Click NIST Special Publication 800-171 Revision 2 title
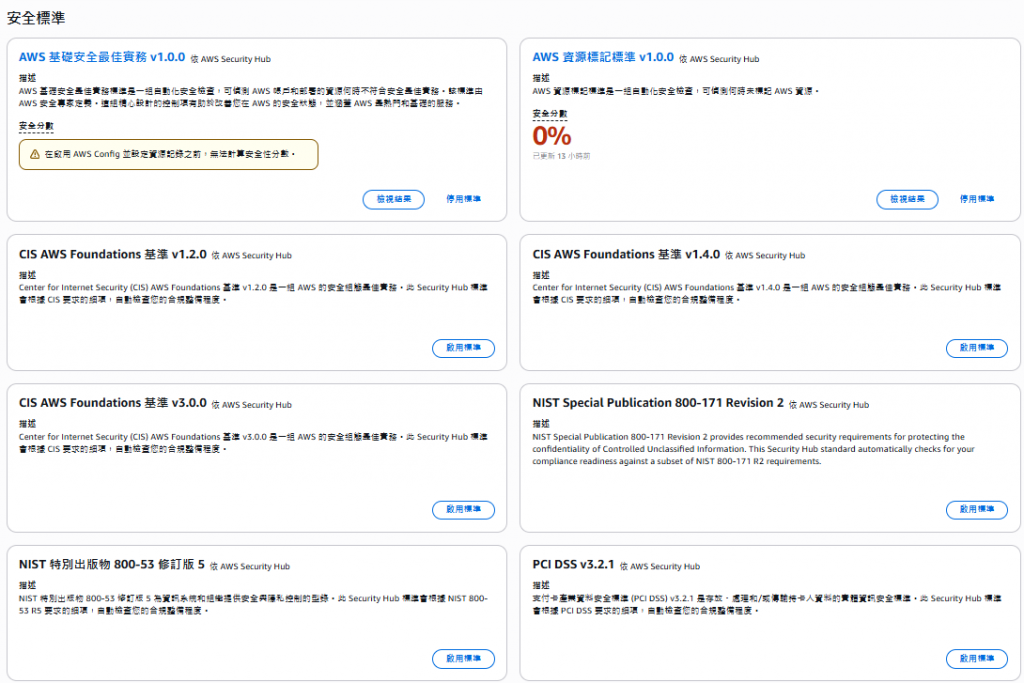Viewport: 1024px width, 683px height. pos(658,403)
